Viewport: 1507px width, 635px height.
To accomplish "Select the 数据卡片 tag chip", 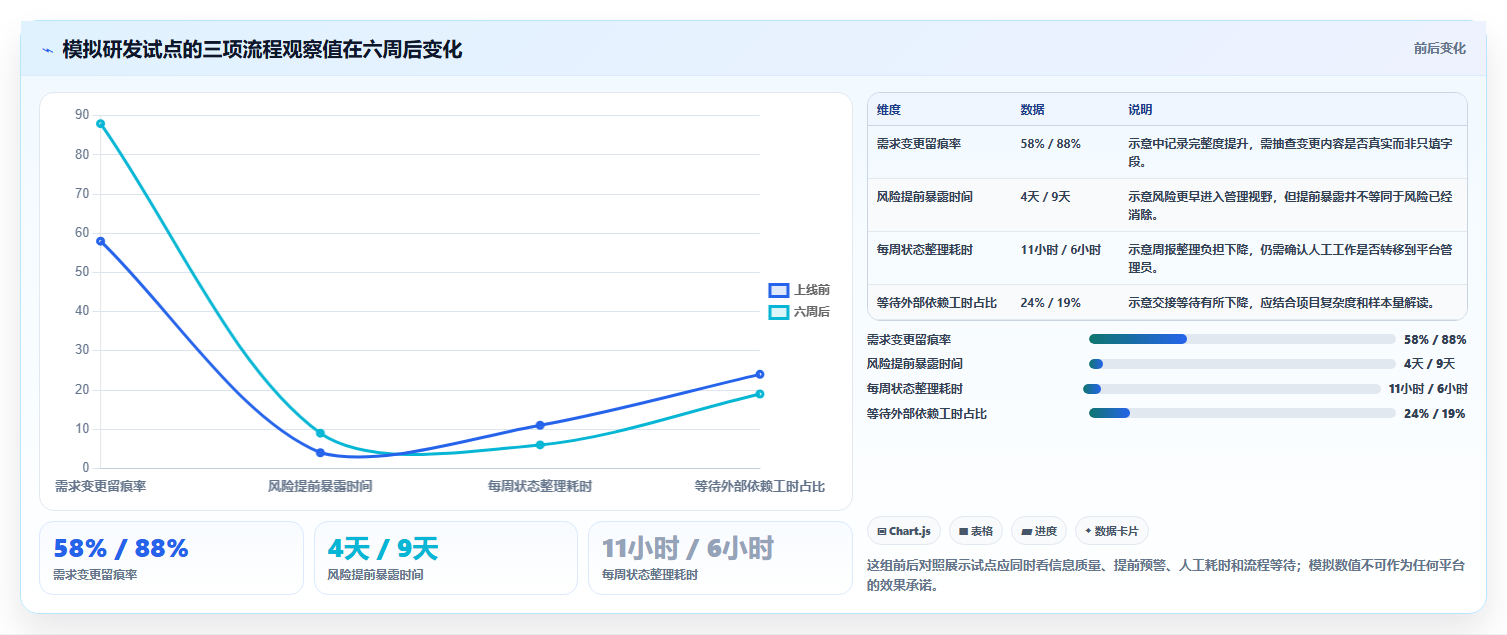I will pyautogui.click(x=1112, y=531).
